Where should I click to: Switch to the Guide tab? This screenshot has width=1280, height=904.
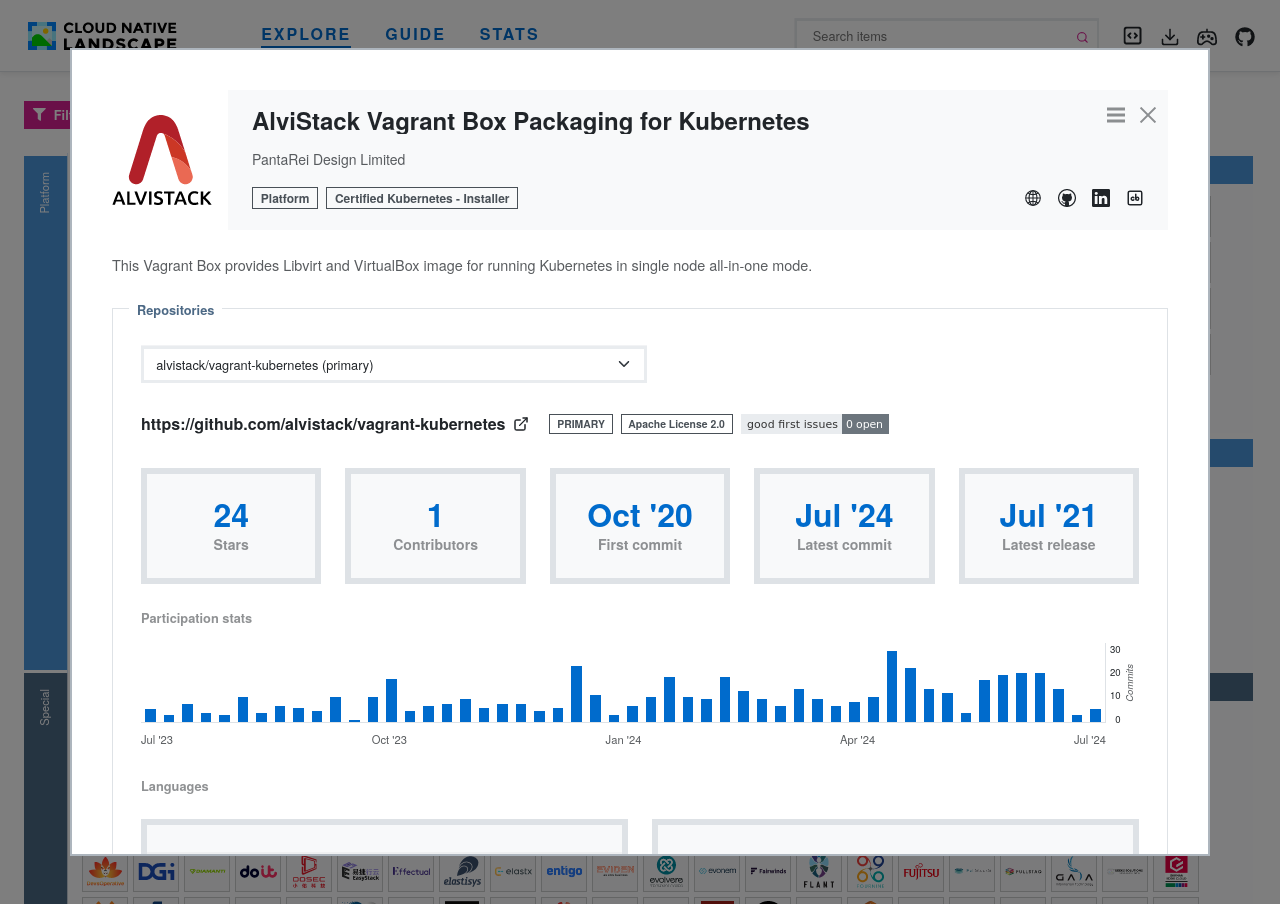(415, 35)
